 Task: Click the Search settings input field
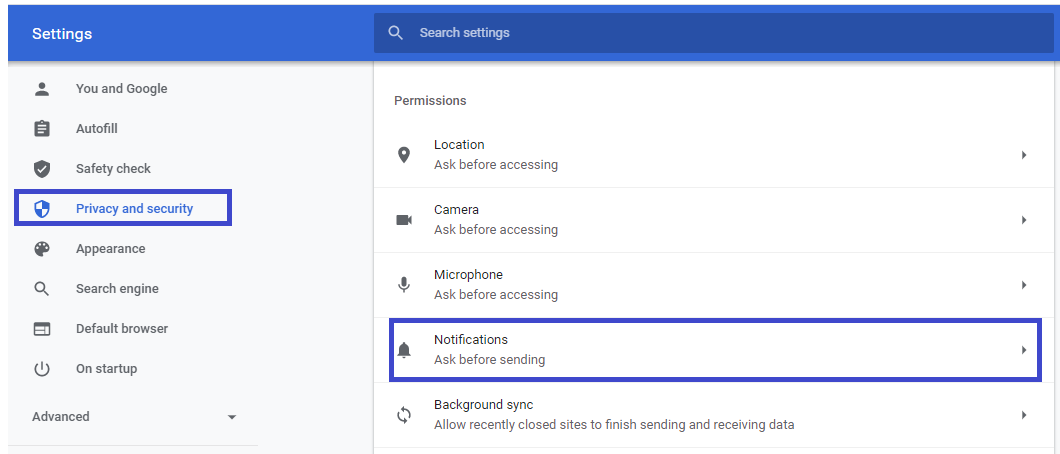[x=714, y=33]
